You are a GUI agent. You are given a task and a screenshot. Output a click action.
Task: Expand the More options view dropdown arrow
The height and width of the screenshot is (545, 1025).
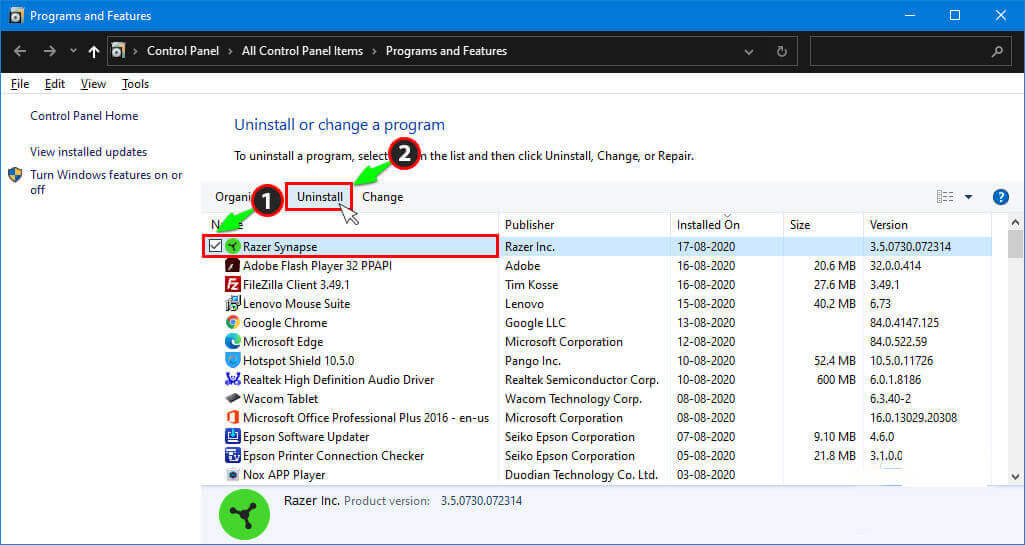(x=969, y=197)
